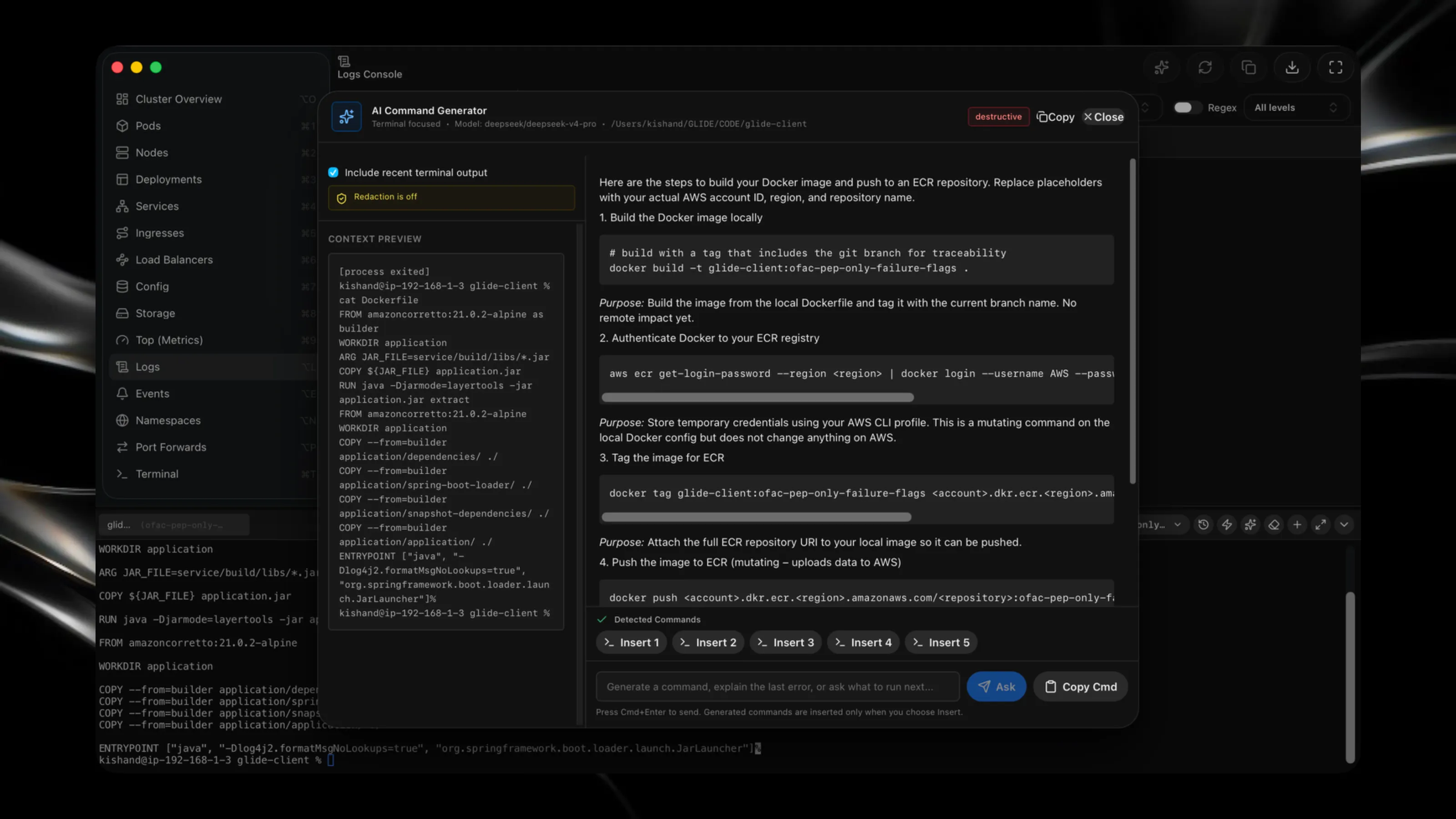Image resolution: width=1456 pixels, height=819 pixels.
Task: Click the Storage drive icon in sidebar
Action: pos(122,313)
